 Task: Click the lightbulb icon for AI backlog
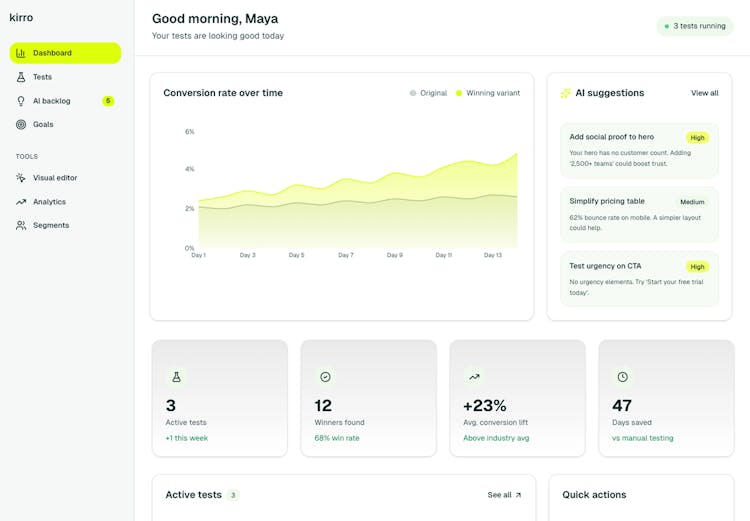[x=21, y=101]
